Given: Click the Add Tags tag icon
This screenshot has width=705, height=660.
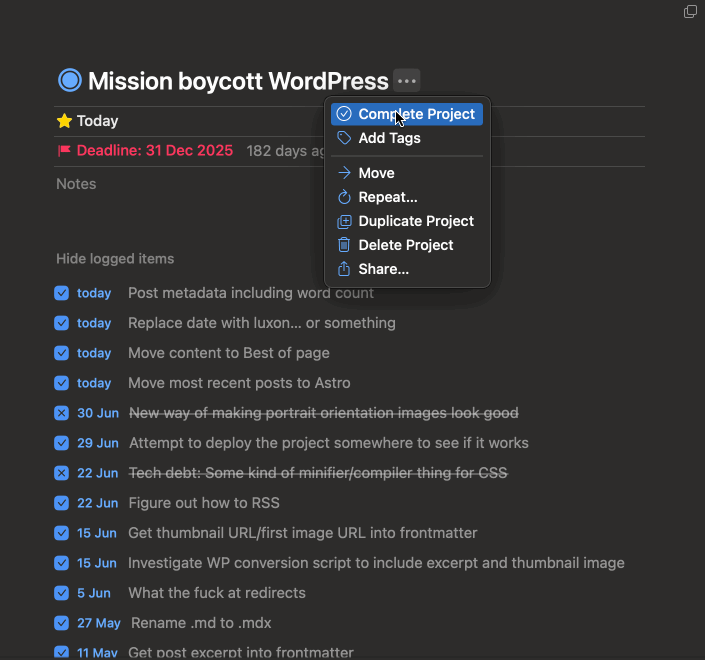Looking at the screenshot, I should click(344, 138).
